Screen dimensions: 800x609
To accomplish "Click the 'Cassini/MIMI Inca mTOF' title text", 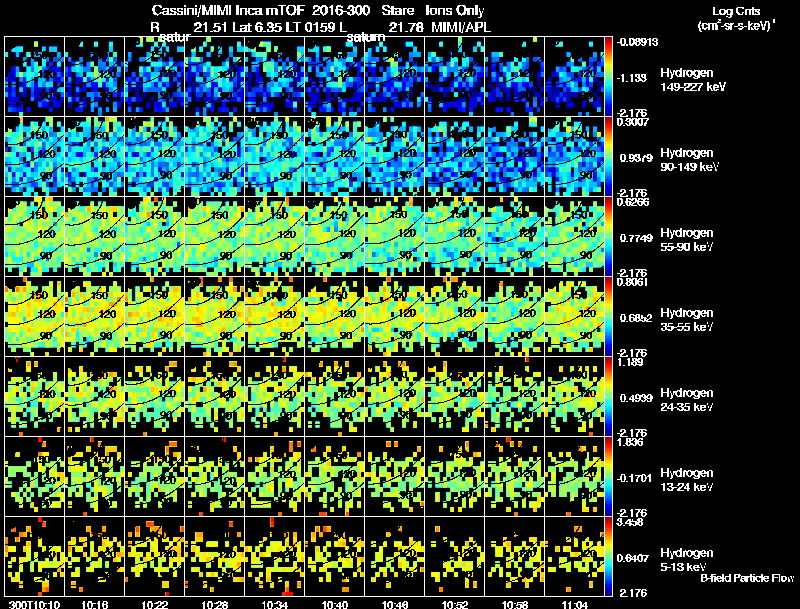I will [228, 10].
